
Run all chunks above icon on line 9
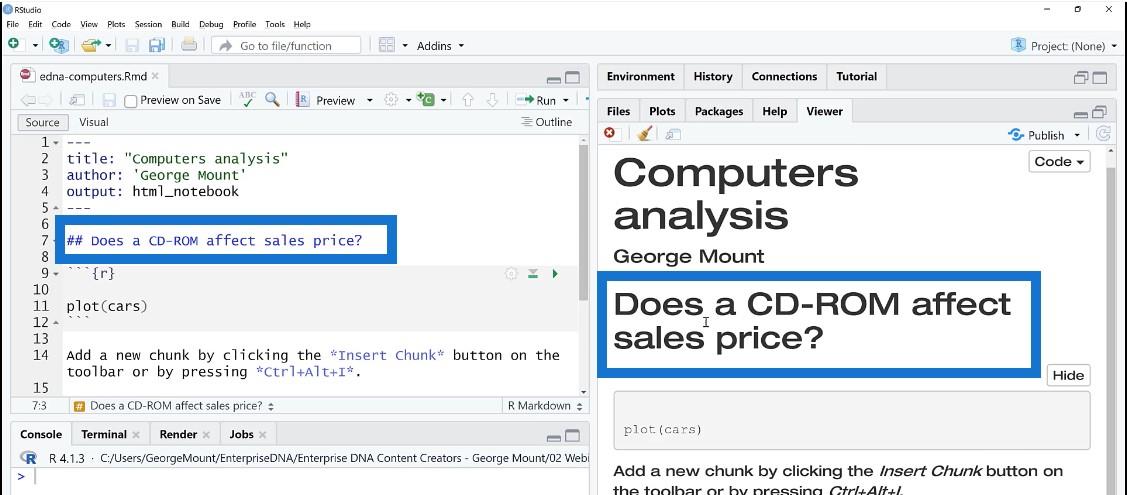click(533, 274)
